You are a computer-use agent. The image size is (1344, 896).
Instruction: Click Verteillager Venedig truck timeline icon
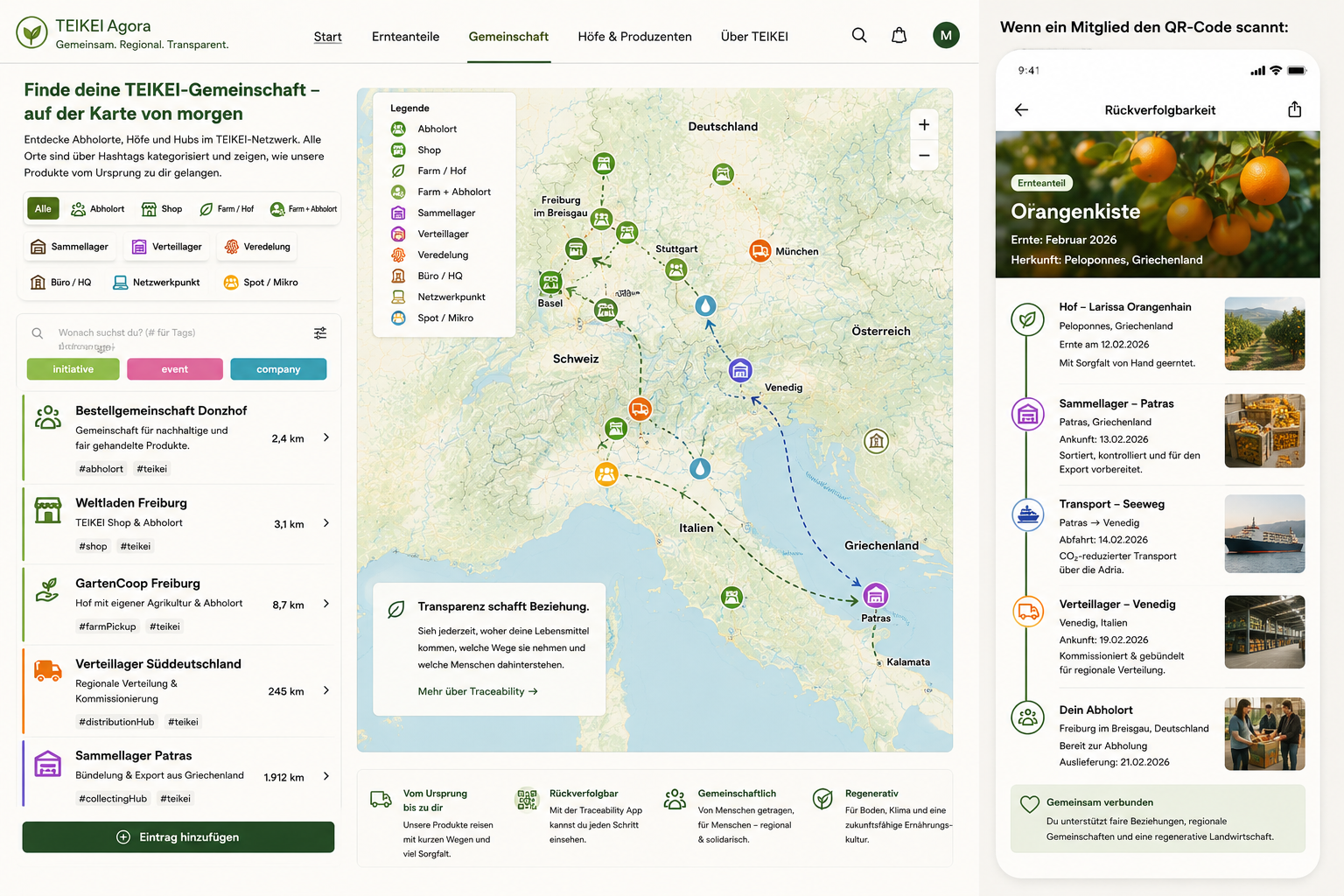[x=1027, y=612]
